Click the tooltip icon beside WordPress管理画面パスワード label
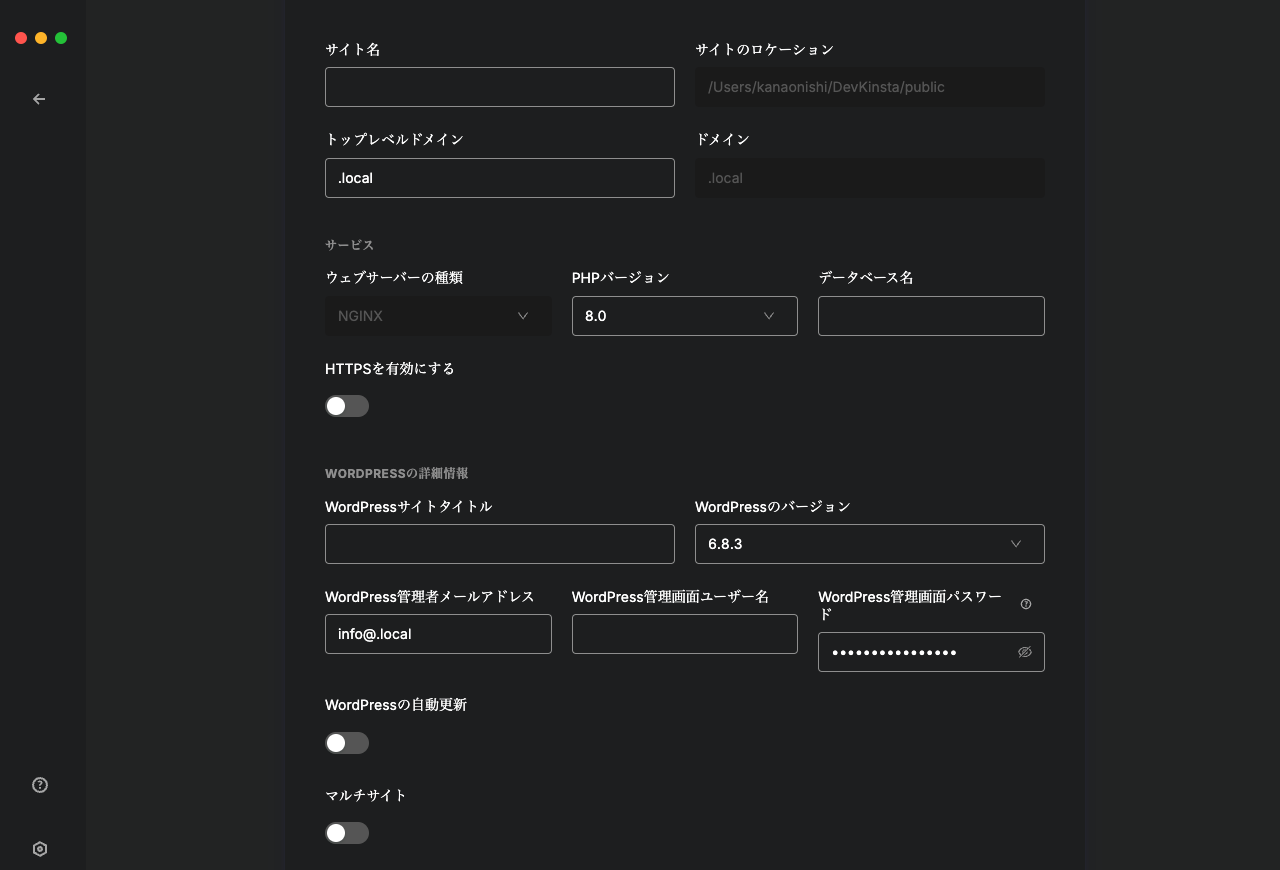This screenshot has width=1280, height=870. [1026, 604]
